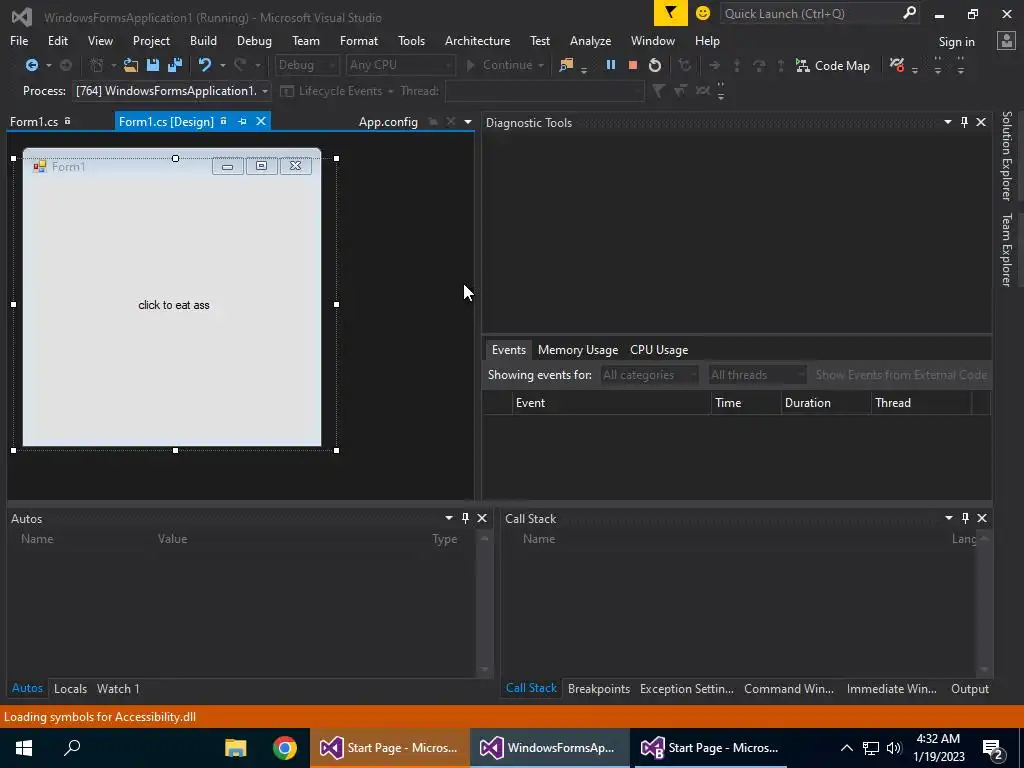Screen dimensions: 1024x768
Task: Click the Autos panel vertical scrollbar
Action: 484,604
